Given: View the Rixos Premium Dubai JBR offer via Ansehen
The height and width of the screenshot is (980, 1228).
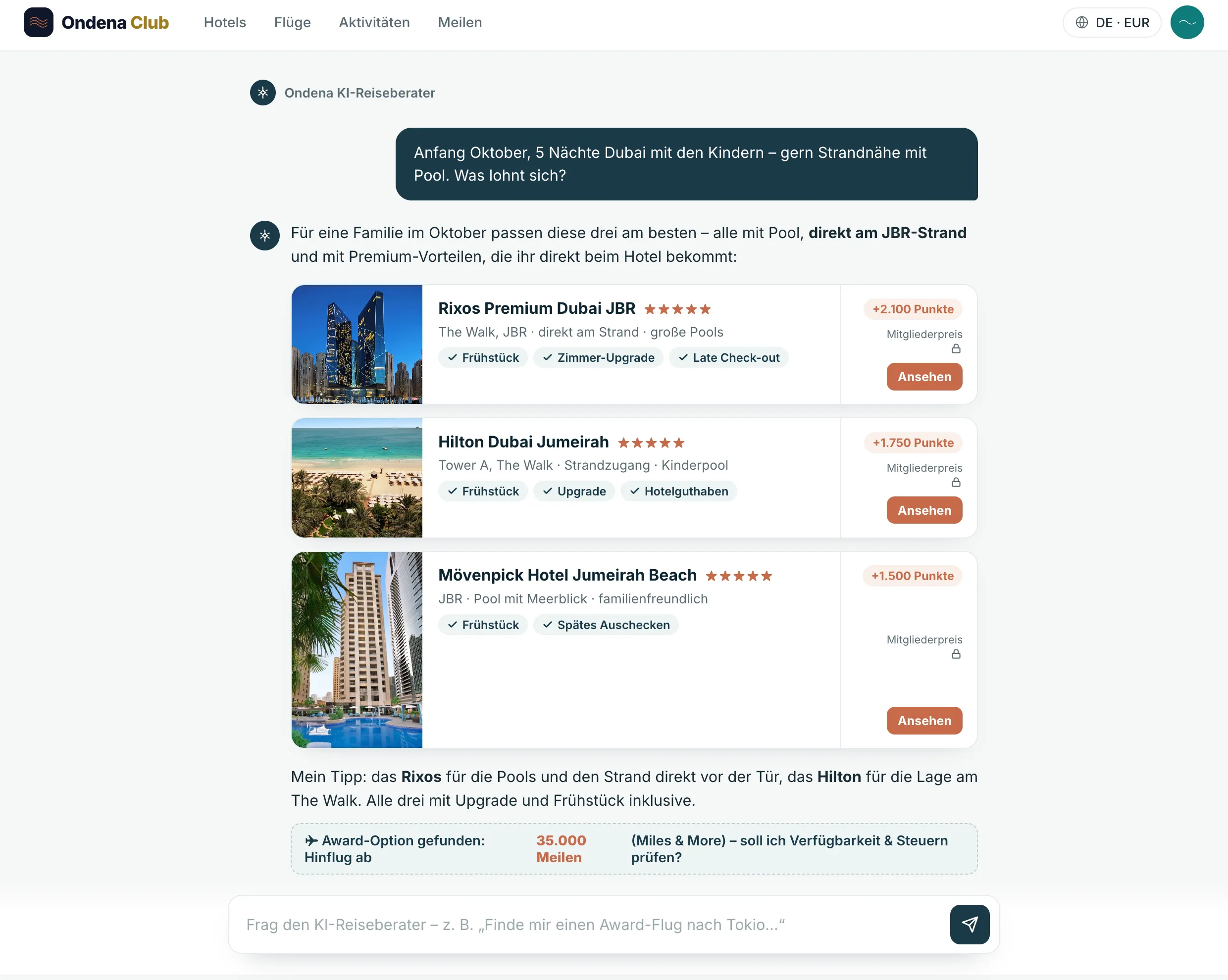Looking at the screenshot, I should coord(924,376).
